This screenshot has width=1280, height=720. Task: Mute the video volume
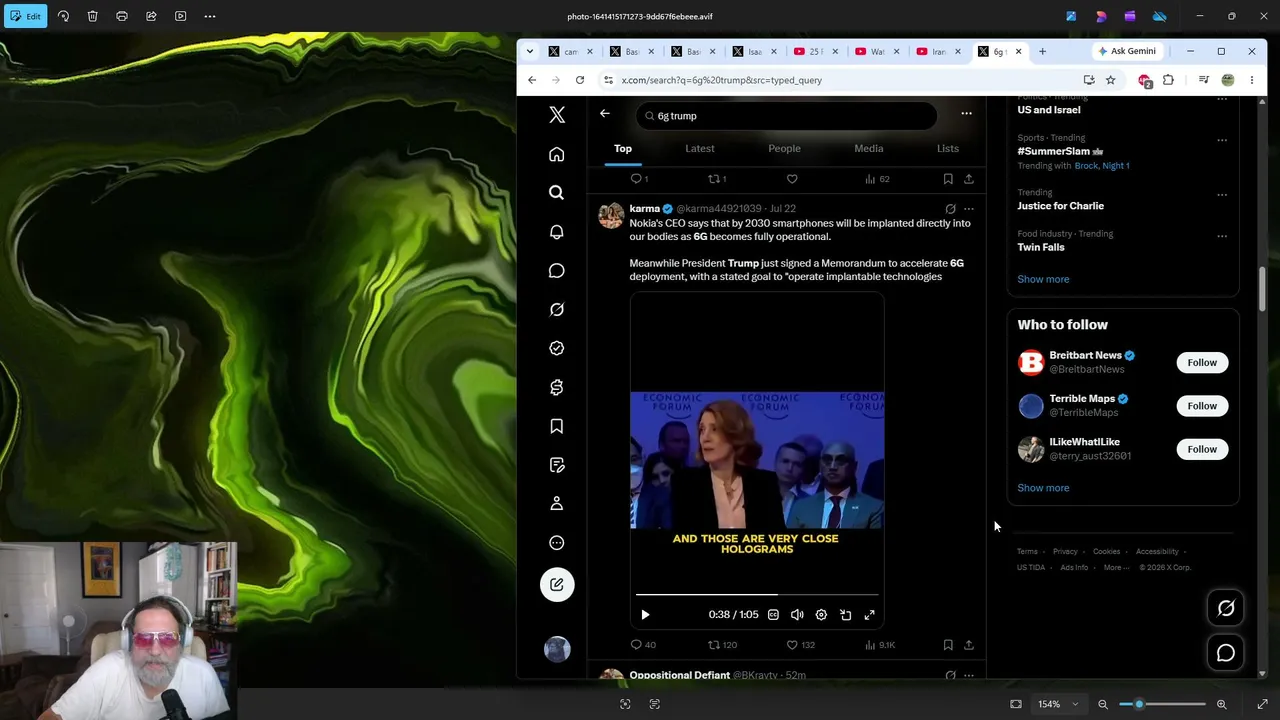tap(797, 615)
